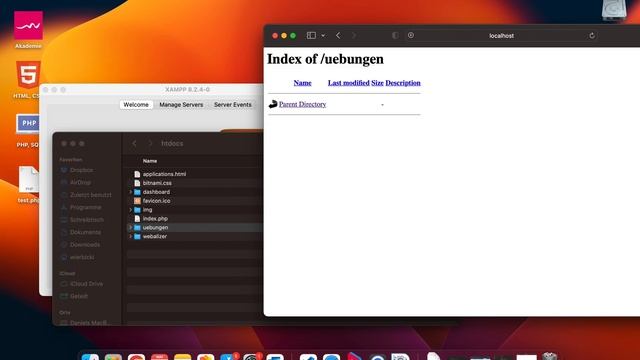Open Zuletzt benutzt in Finder sidebar
Screen dimensions: 640x360
coord(91,195)
